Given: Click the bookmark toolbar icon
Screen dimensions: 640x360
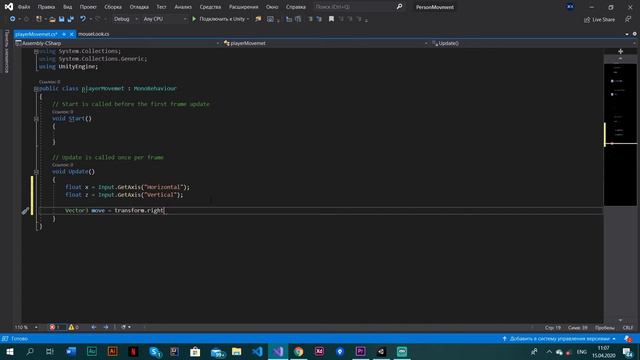Looking at the screenshot, I should point(331,19).
